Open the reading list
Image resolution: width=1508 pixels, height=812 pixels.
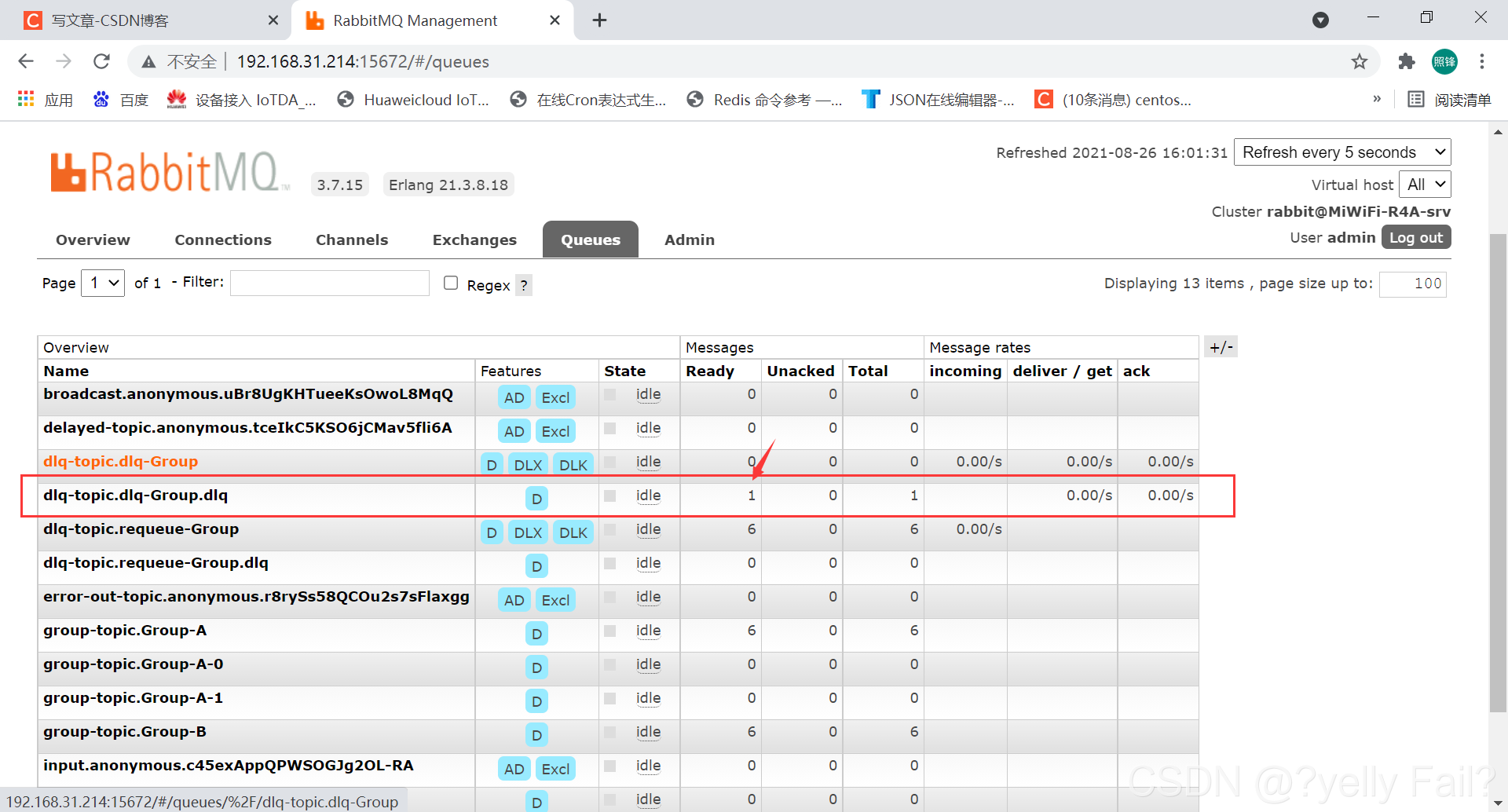(1449, 100)
